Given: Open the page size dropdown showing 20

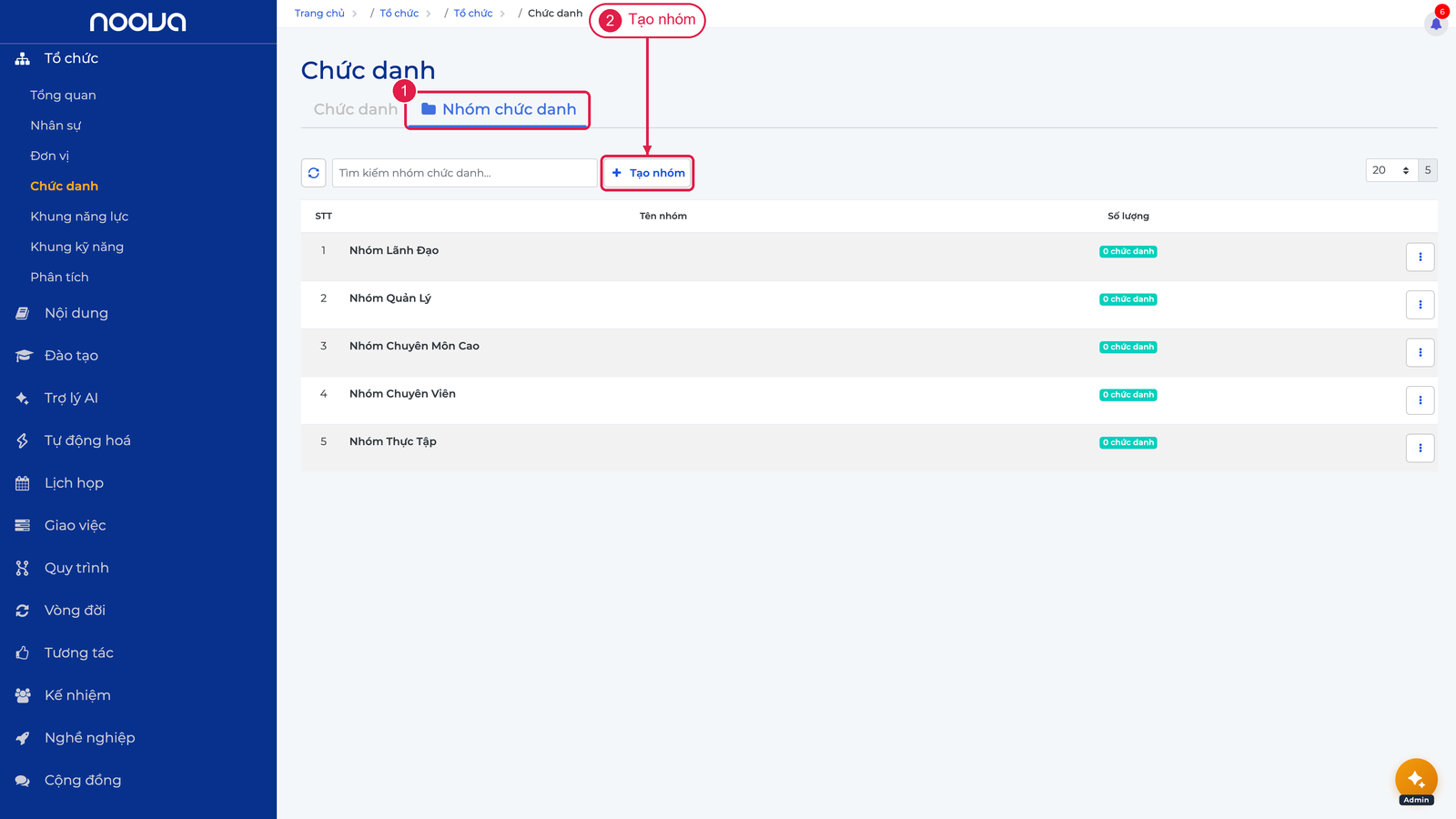Looking at the screenshot, I should pos(1391,170).
